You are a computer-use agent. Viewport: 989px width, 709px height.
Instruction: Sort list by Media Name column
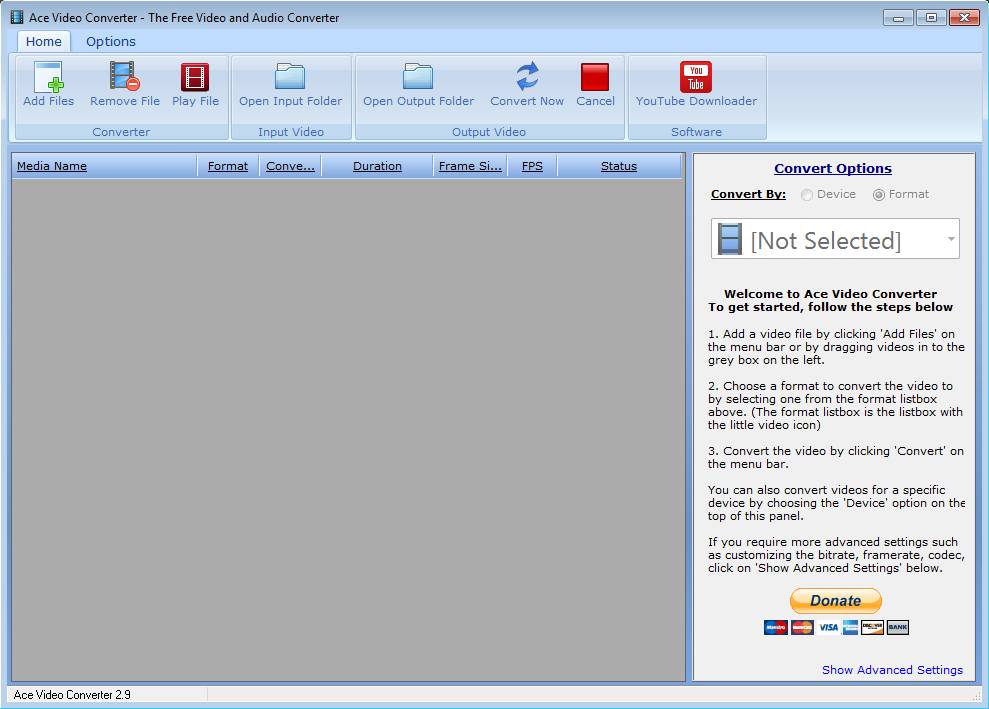pos(52,166)
